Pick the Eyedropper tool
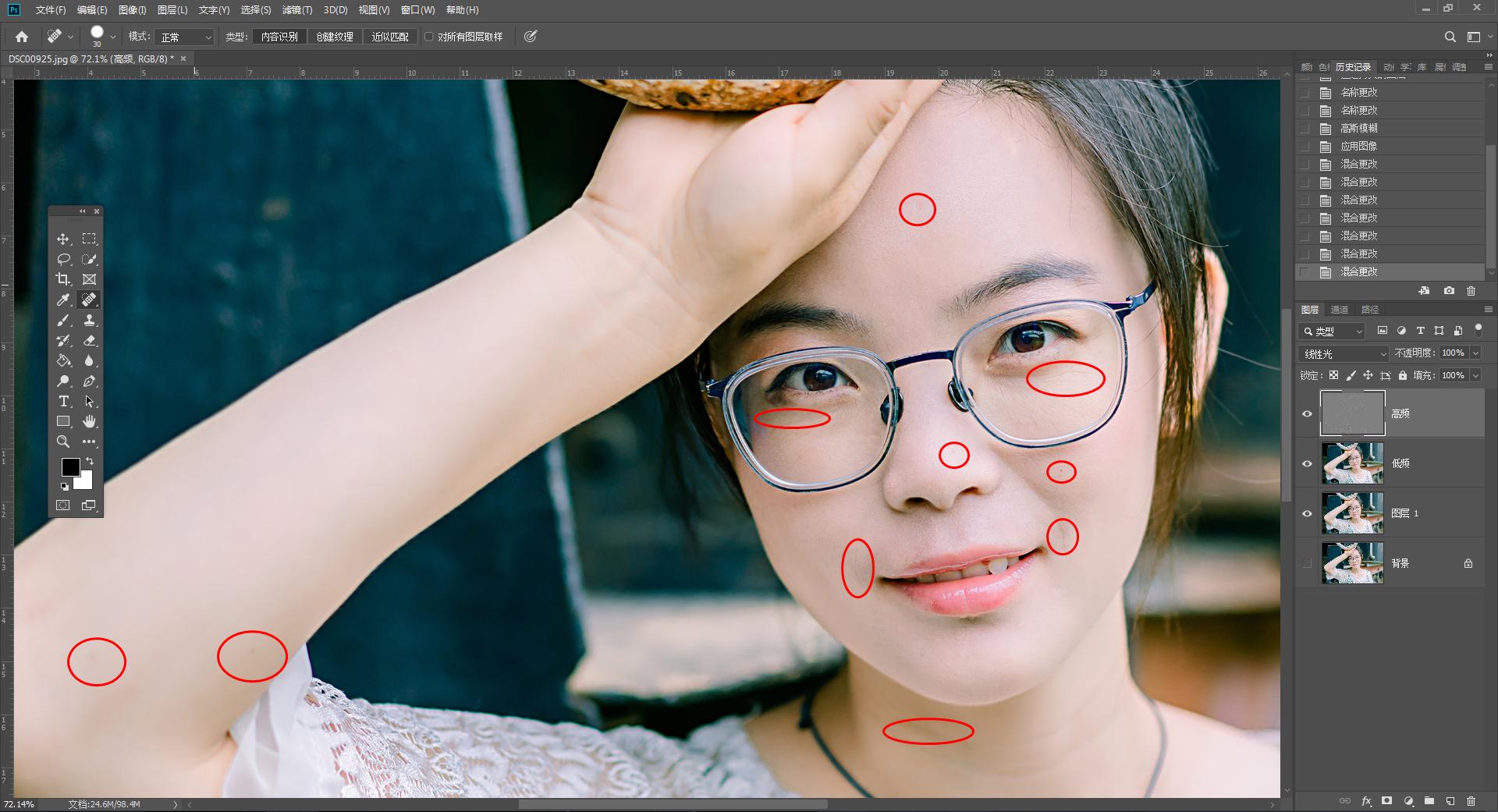 pos(63,300)
